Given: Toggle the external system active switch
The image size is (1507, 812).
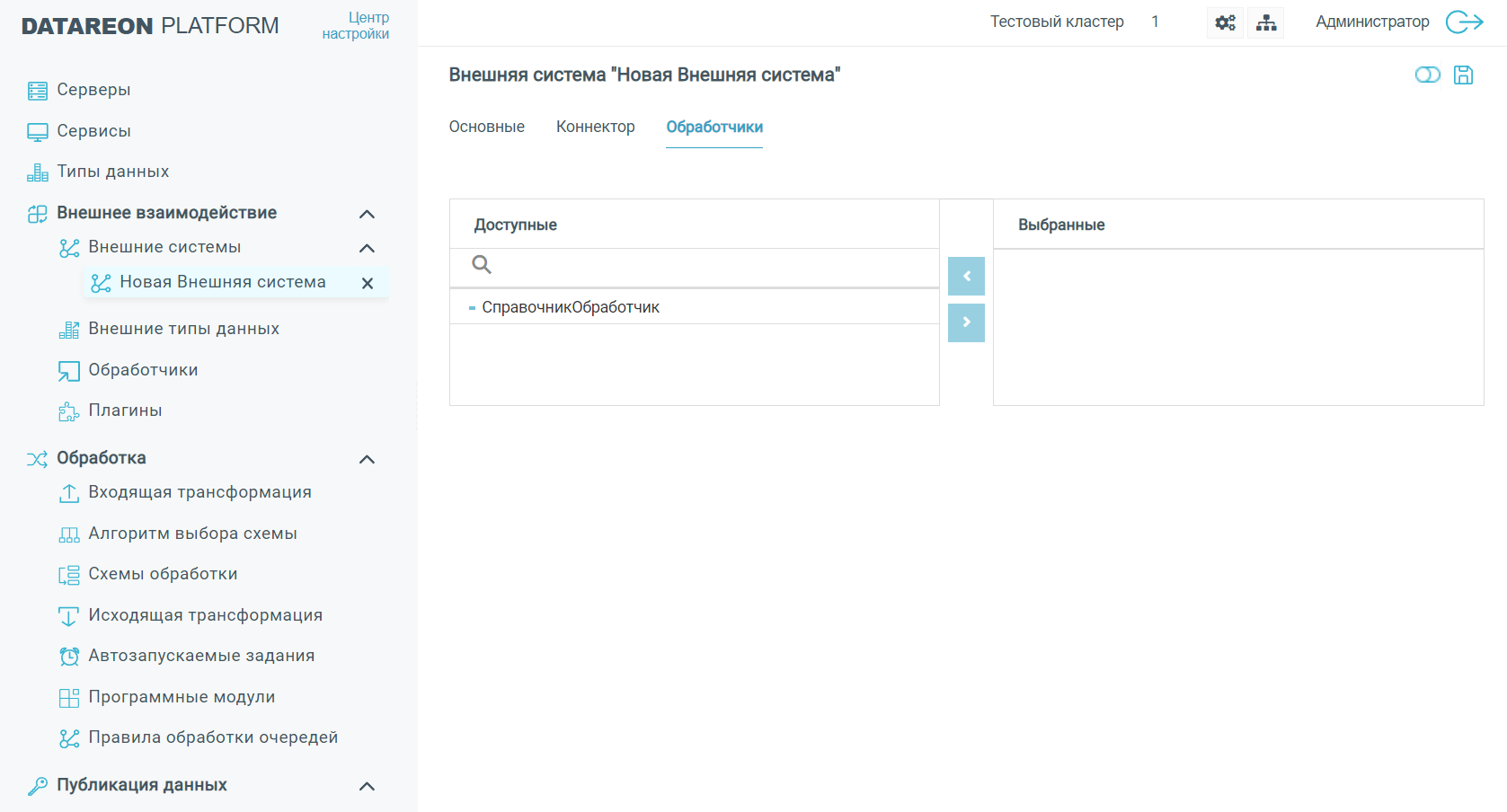Looking at the screenshot, I should [x=1427, y=75].
